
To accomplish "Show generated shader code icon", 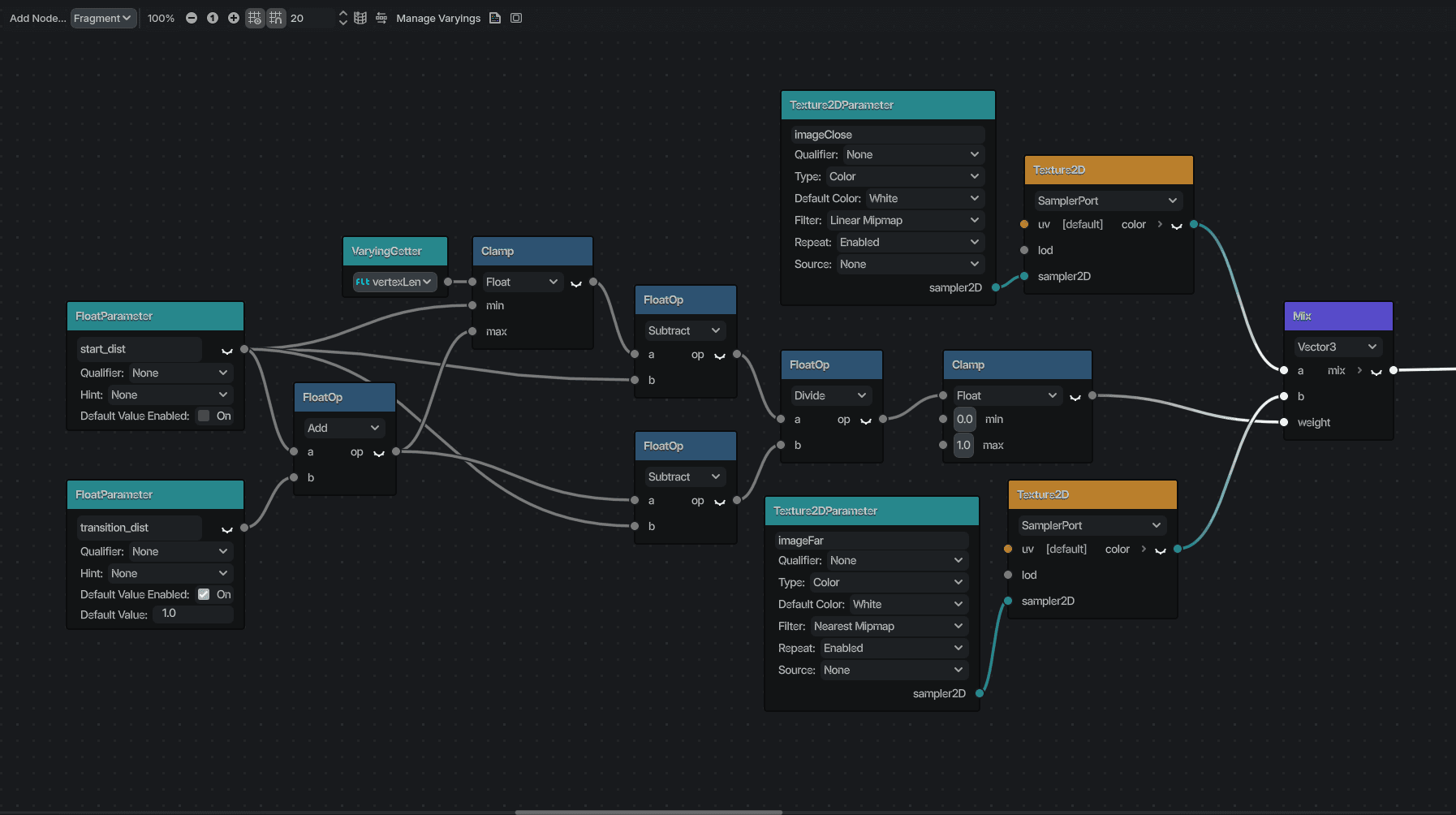I will coord(495,18).
